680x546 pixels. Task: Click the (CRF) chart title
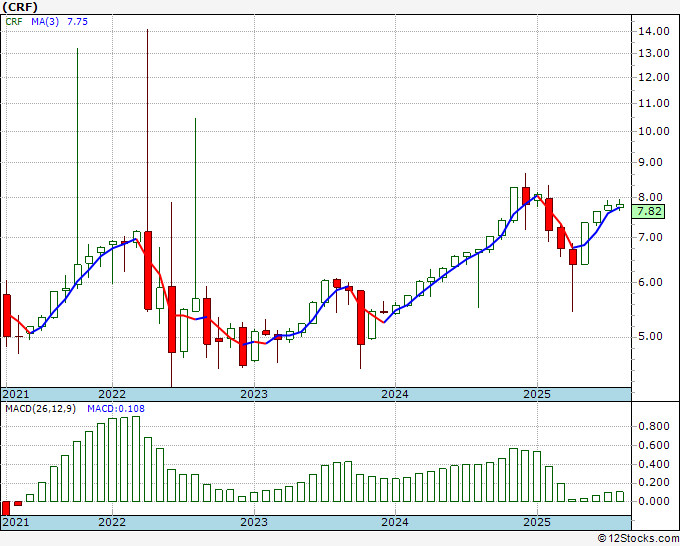[x=20, y=7]
